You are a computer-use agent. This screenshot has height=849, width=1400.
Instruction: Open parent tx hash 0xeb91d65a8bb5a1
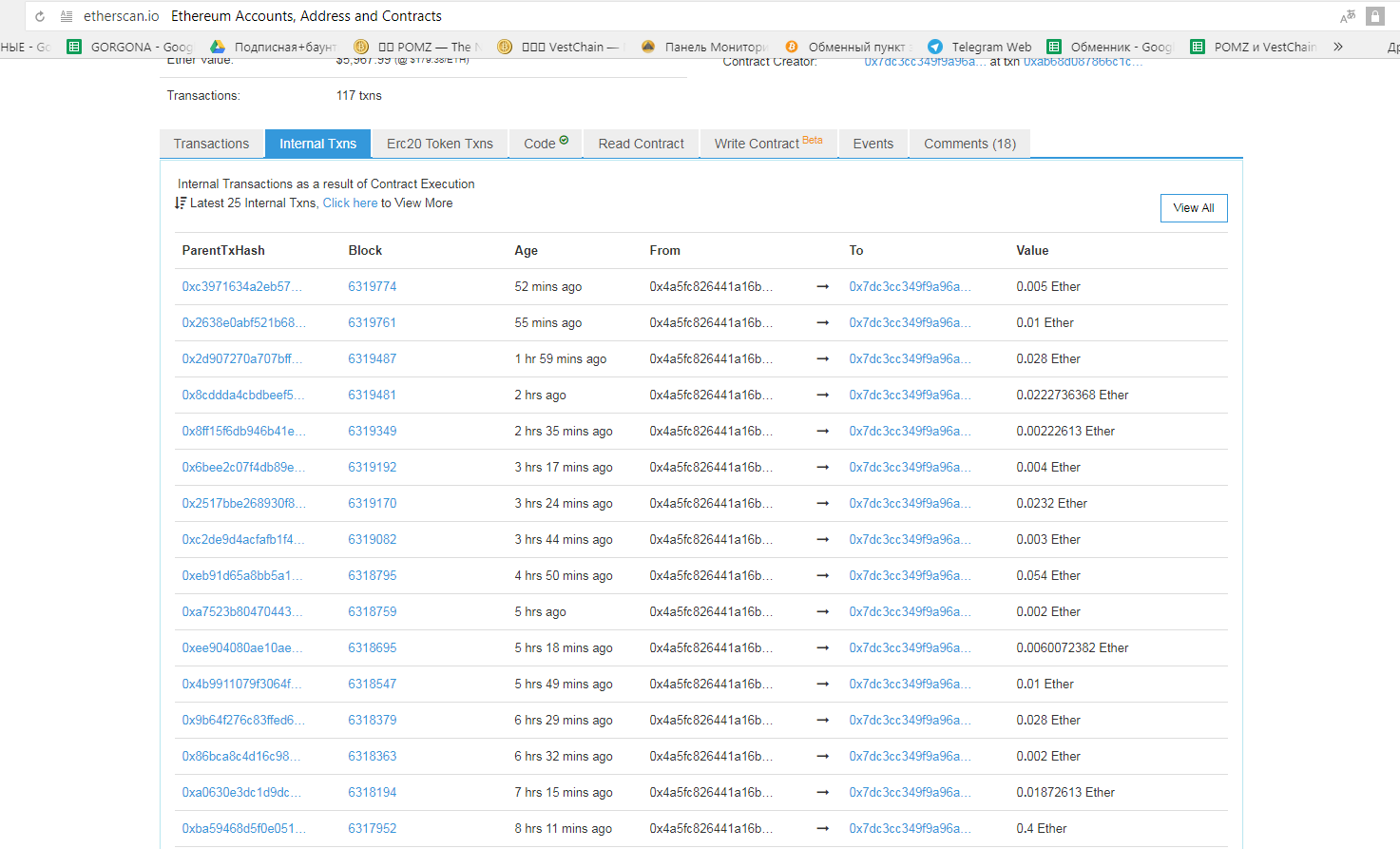tap(243, 575)
